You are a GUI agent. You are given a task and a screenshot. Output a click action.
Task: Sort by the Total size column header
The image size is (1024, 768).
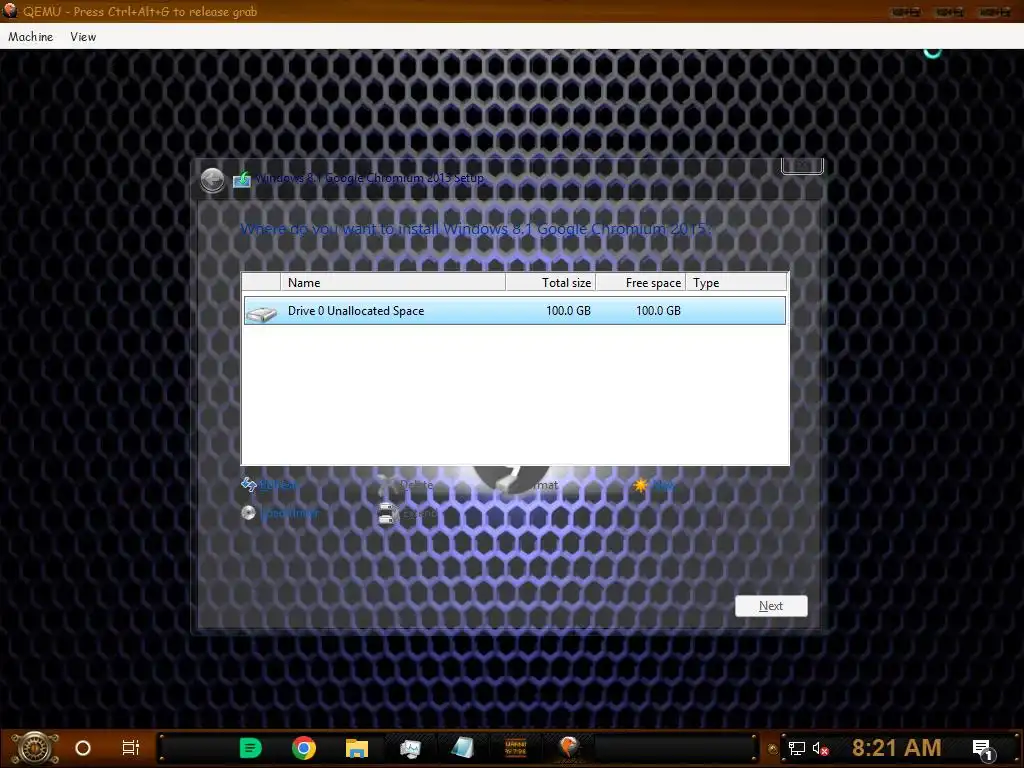551,282
